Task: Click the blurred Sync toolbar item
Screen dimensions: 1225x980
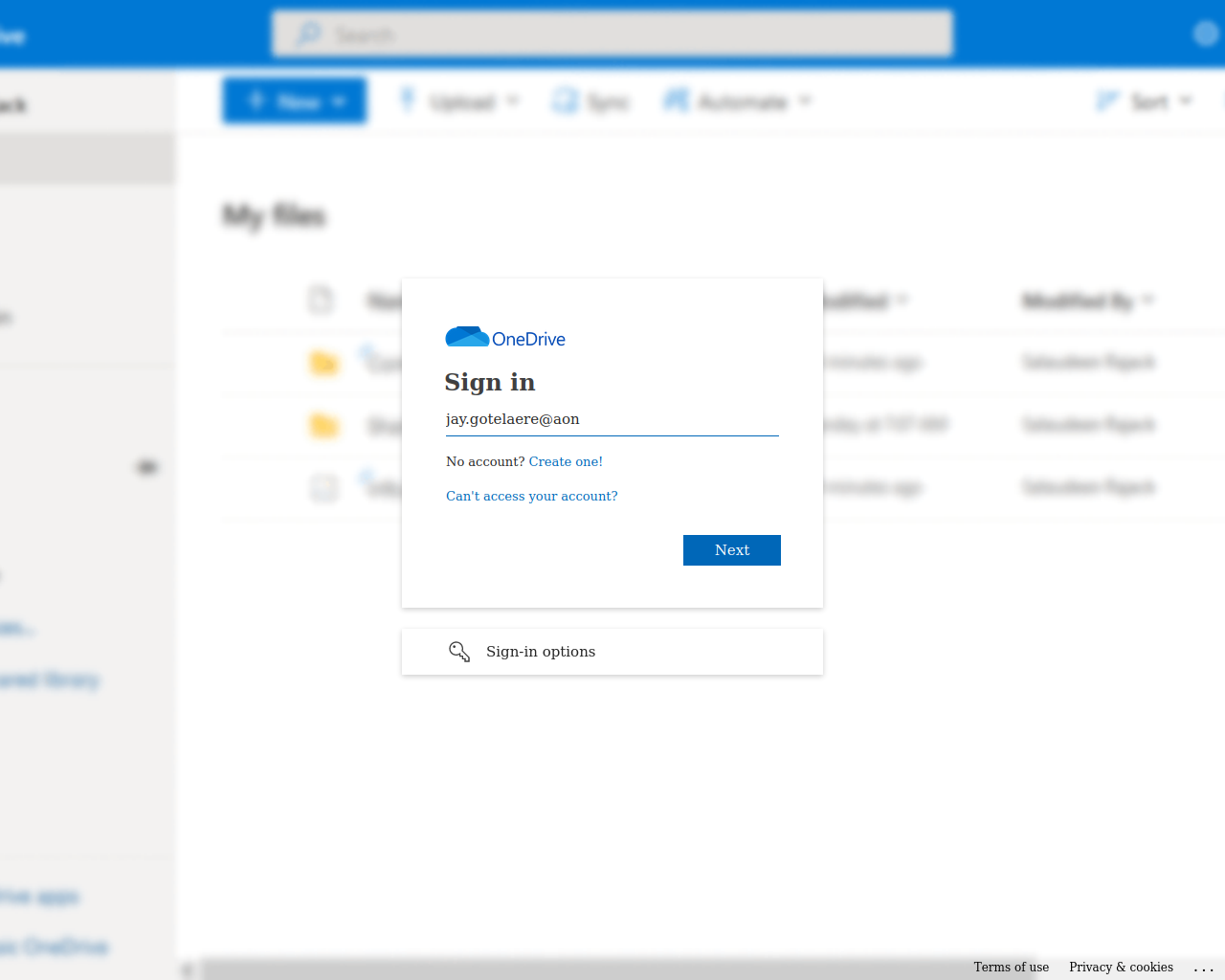Action: click(x=591, y=100)
